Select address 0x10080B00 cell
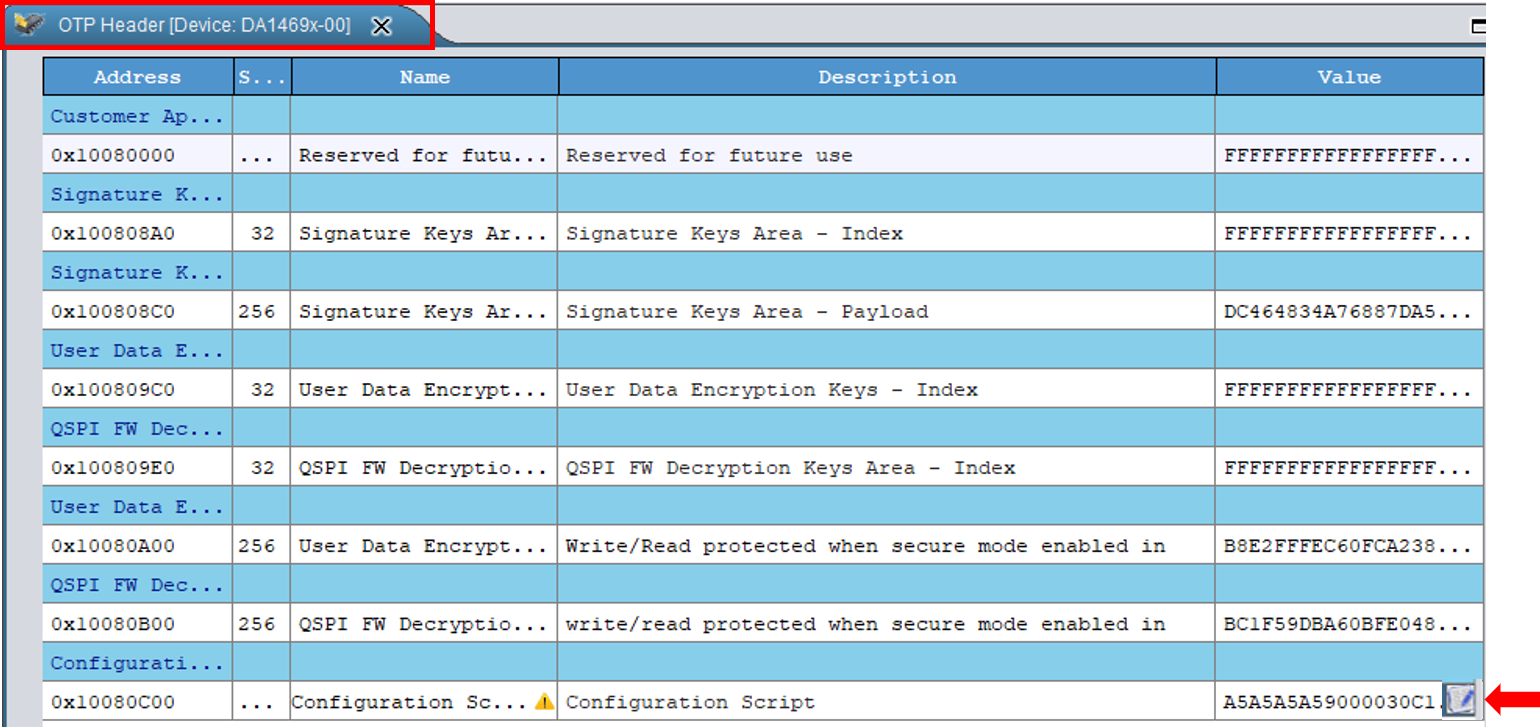The height and width of the screenshot is (727, 1540). (x=138, y=623)
